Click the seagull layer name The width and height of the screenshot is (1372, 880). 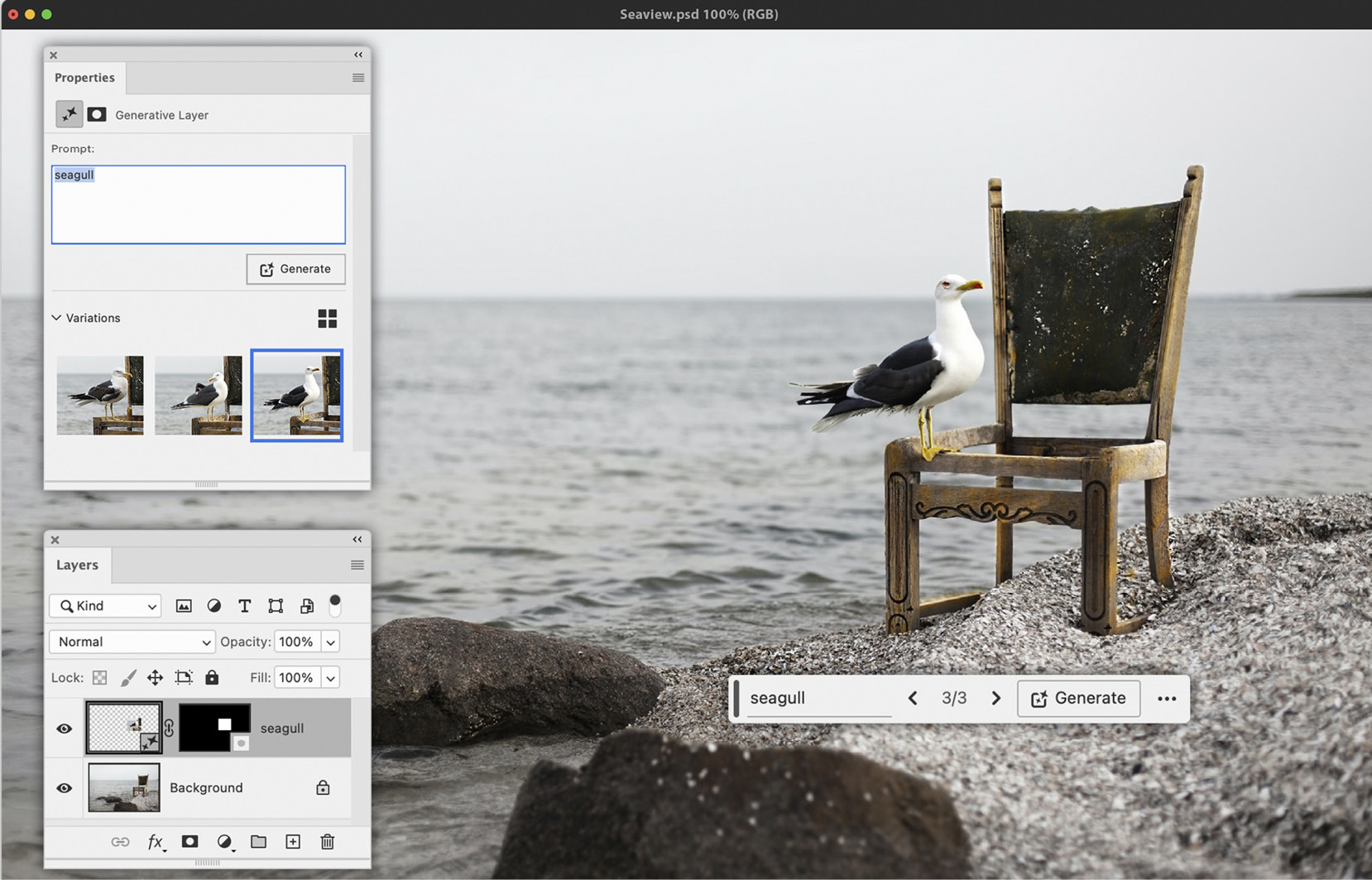282,729
